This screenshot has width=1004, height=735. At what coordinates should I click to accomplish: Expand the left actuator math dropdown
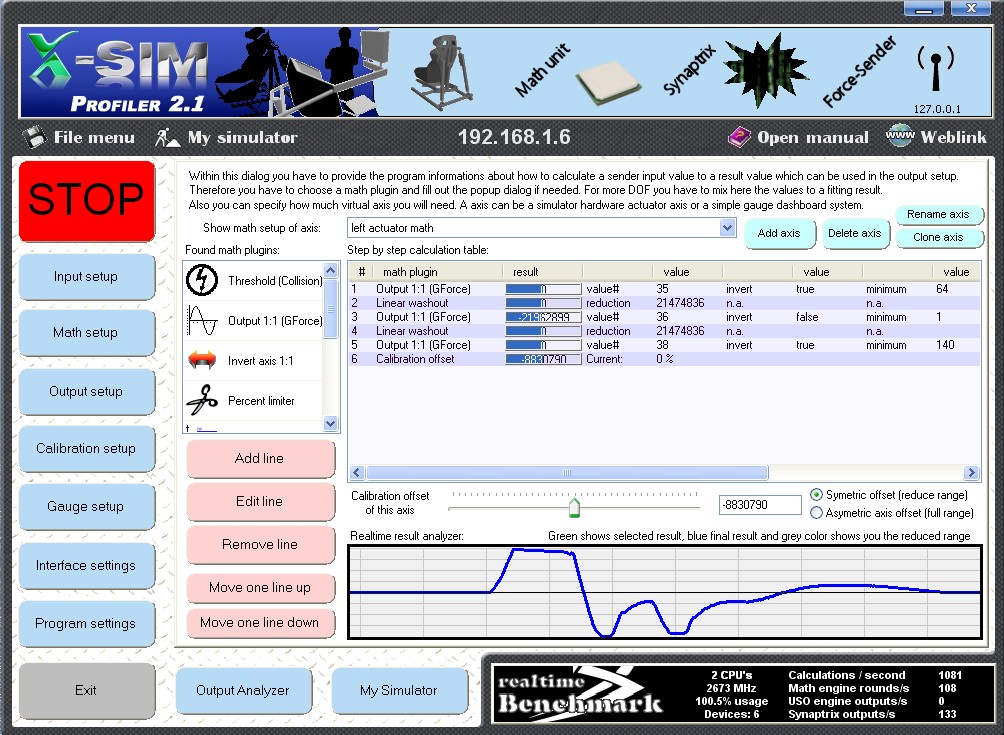pyautogui.click(x=727, y=228)
